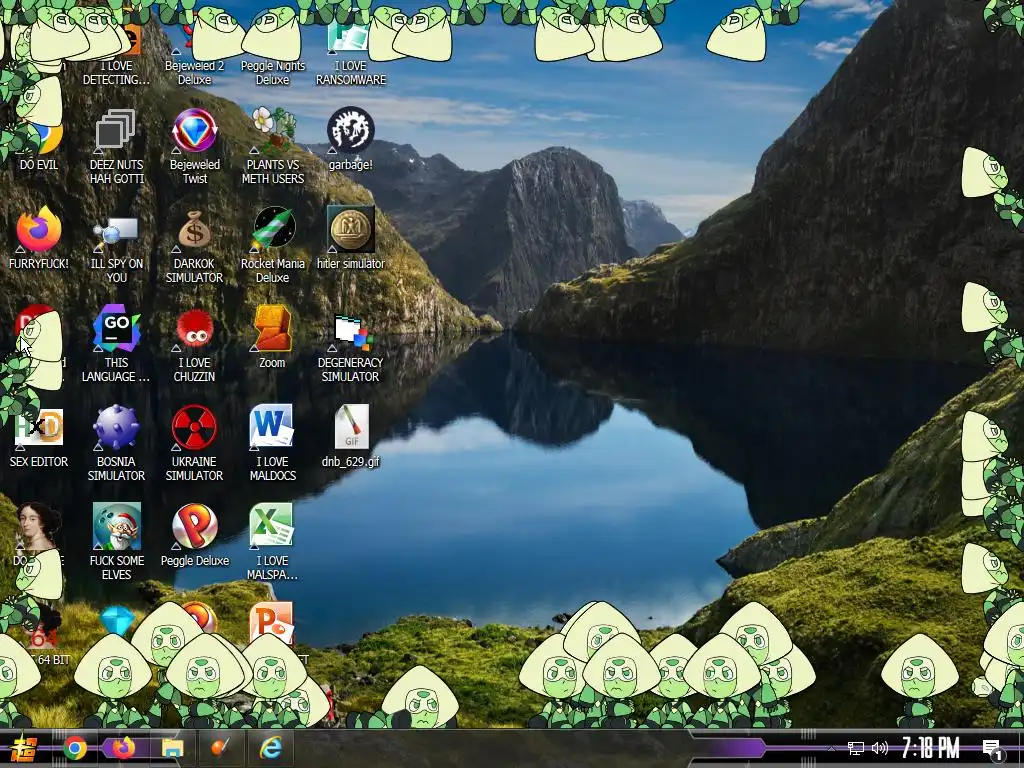Open the GoLand 'THIS LANGUAGE' shortcut
The image size is (1024, 768).
pos(116,328)
